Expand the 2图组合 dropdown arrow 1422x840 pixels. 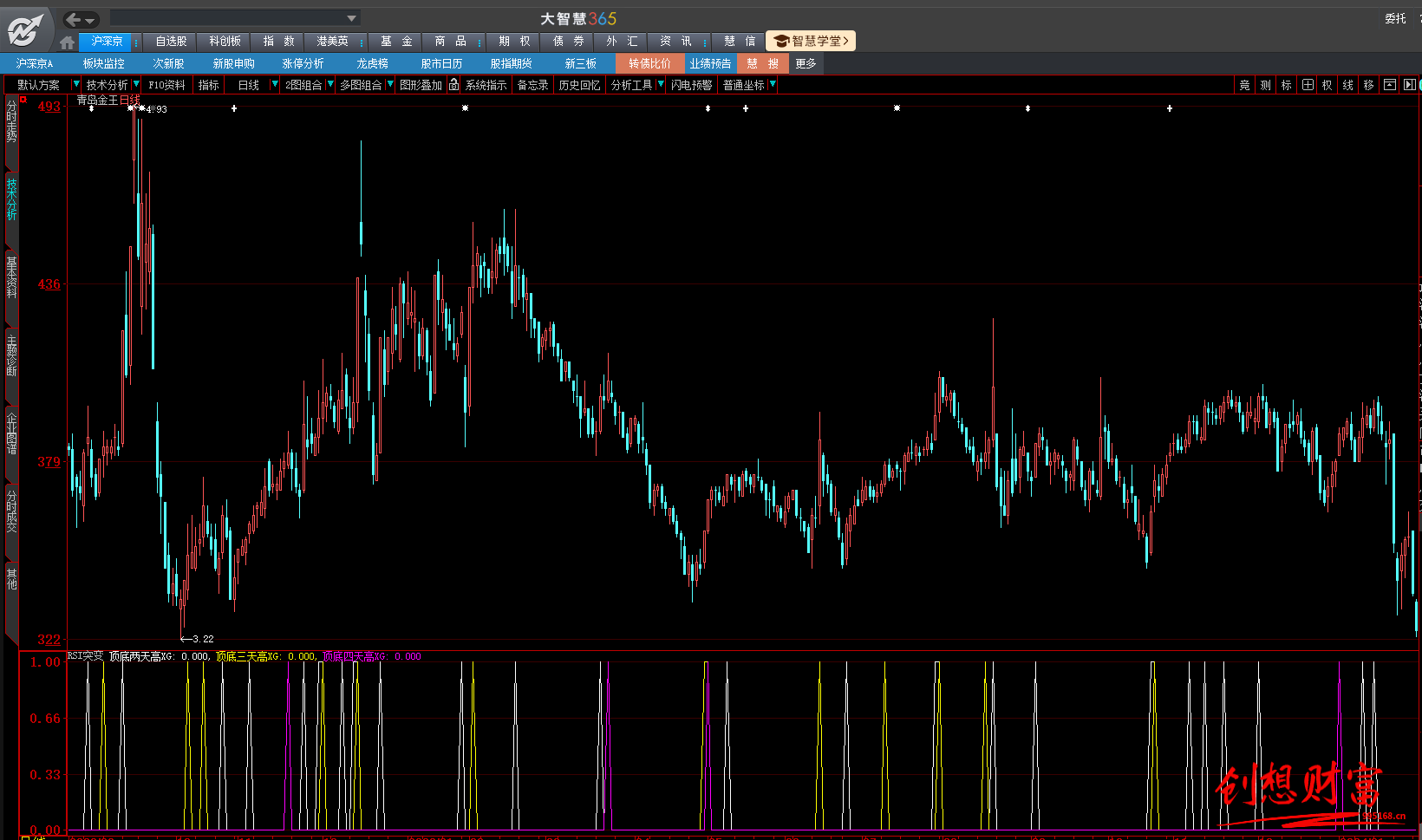330,84
